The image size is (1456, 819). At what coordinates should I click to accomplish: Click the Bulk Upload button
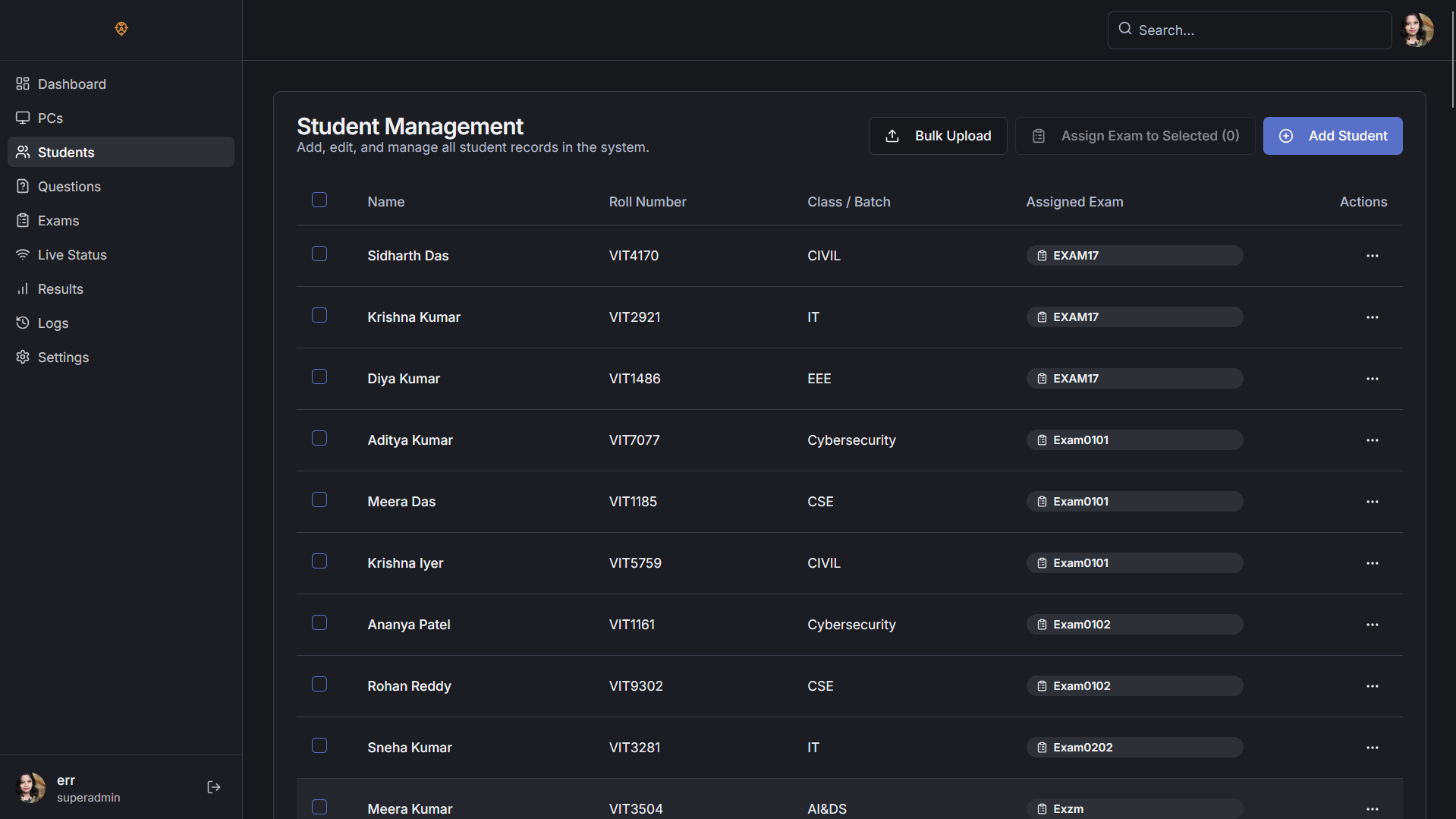(x=938, y=136)
